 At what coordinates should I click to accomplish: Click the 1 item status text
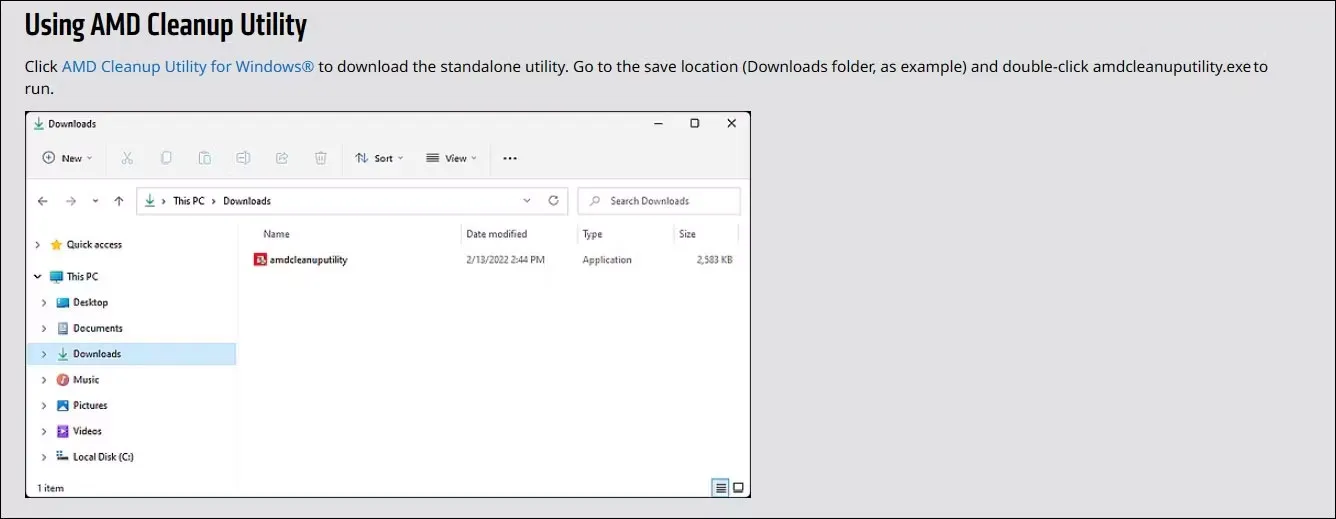click(x=49, y=489)
